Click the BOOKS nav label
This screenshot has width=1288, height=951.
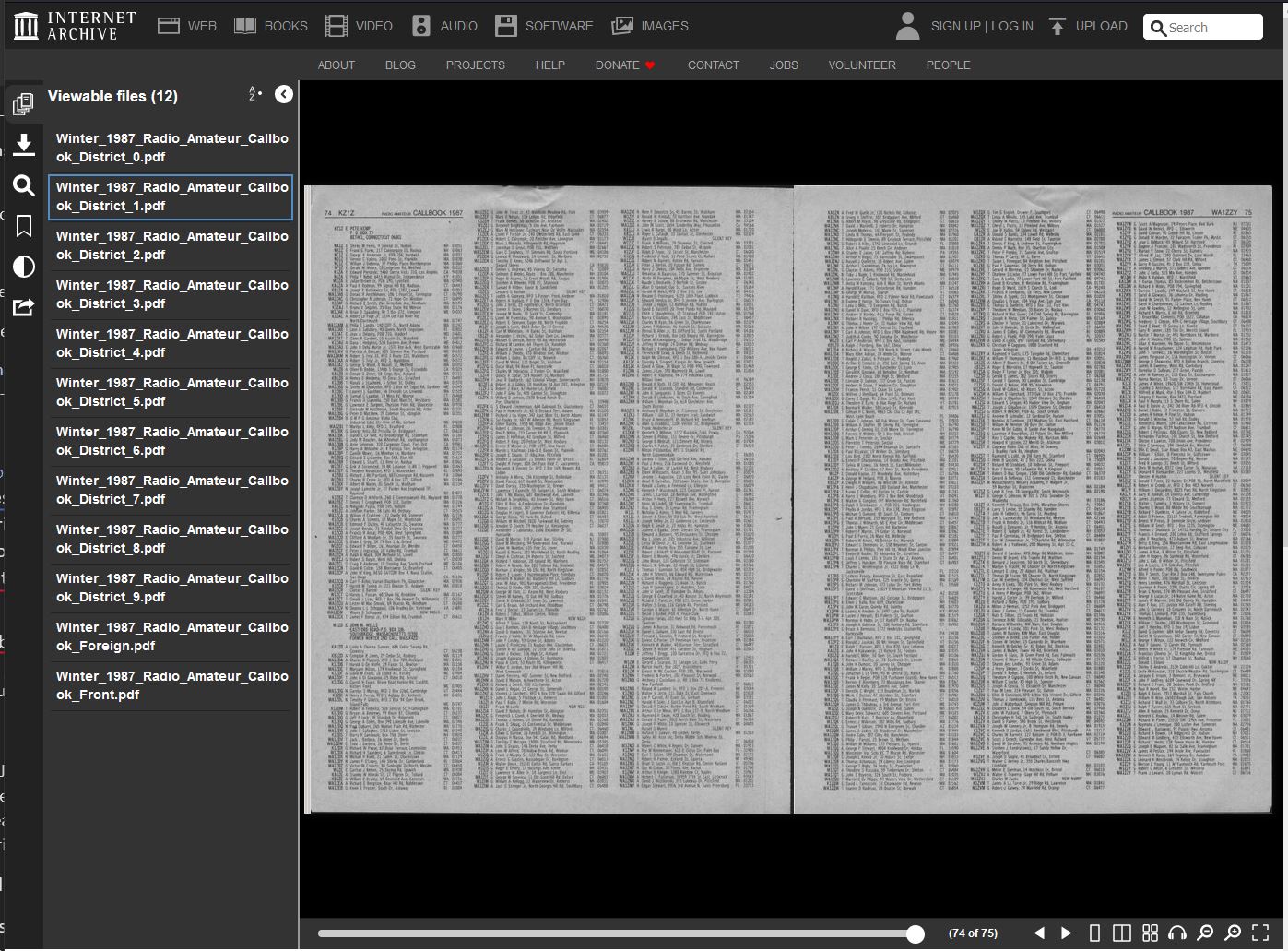286,26
